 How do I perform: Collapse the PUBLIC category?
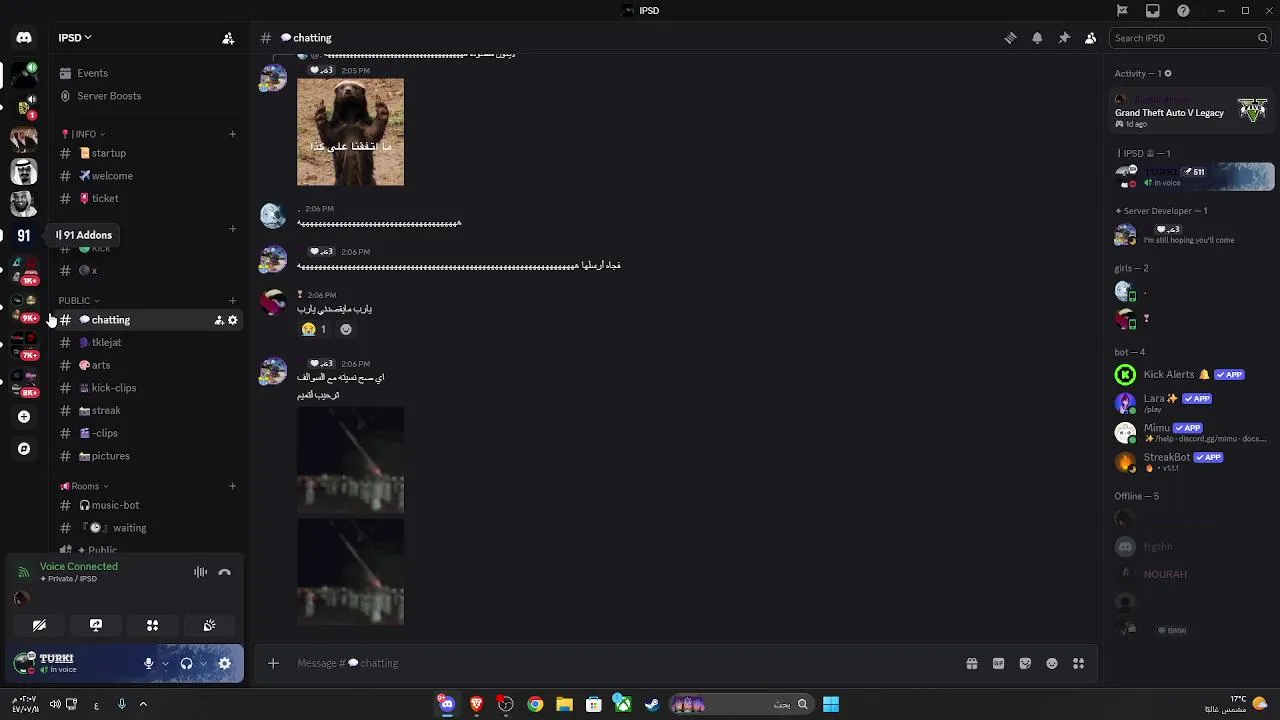79,300
